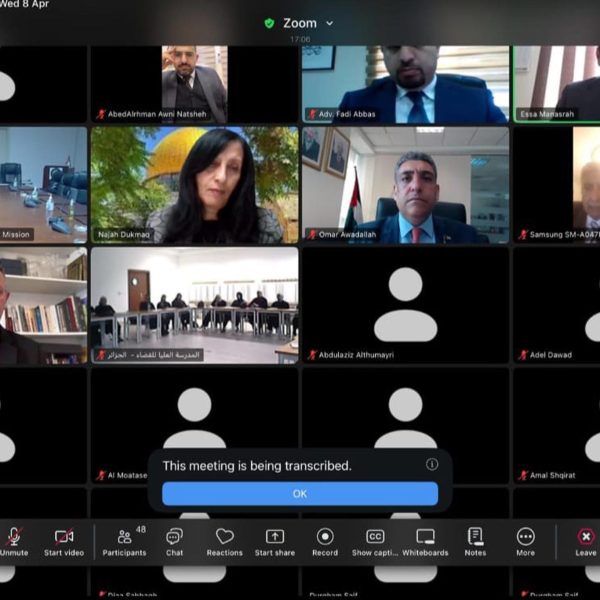Click the green encryption shield icon

click(x=269, y=23)
